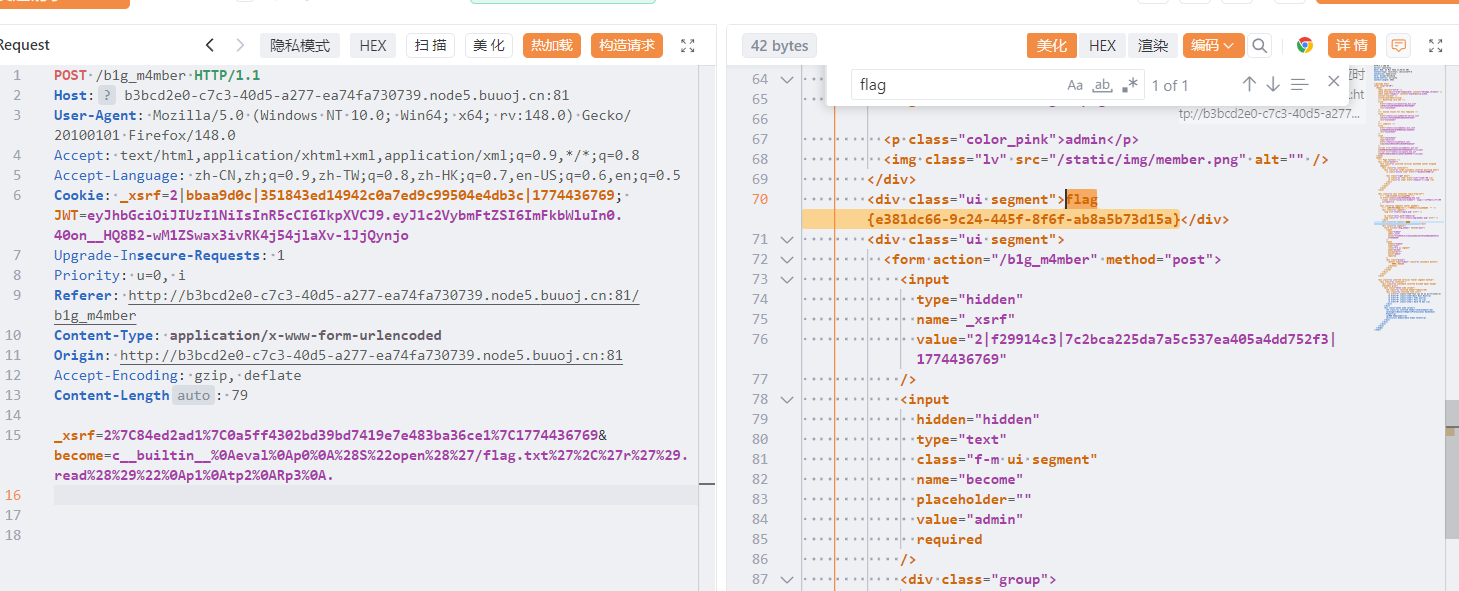This screenshot has height=591, width=1459.
Task: Click the 'Content-Type' header name
Action: [103, 335]
